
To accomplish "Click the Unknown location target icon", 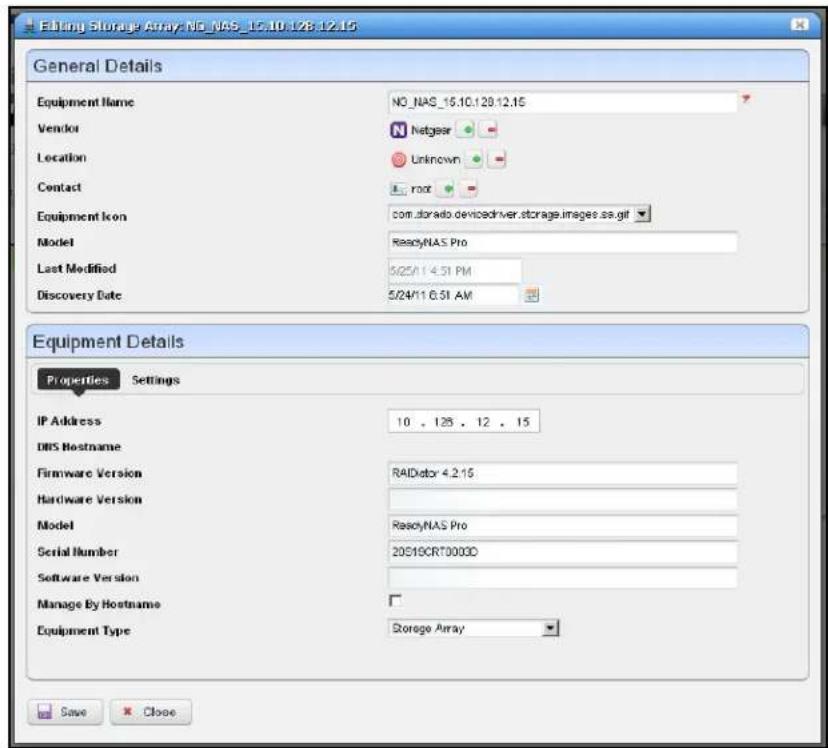I will (x=399, y=159).
